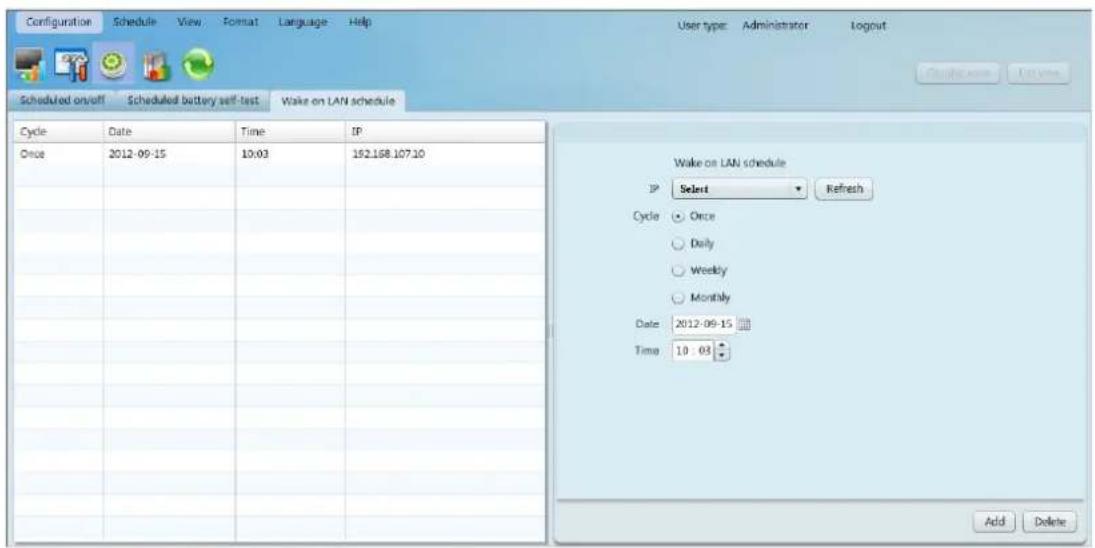Select the Once cycle radio button

[x=677, y=216]
